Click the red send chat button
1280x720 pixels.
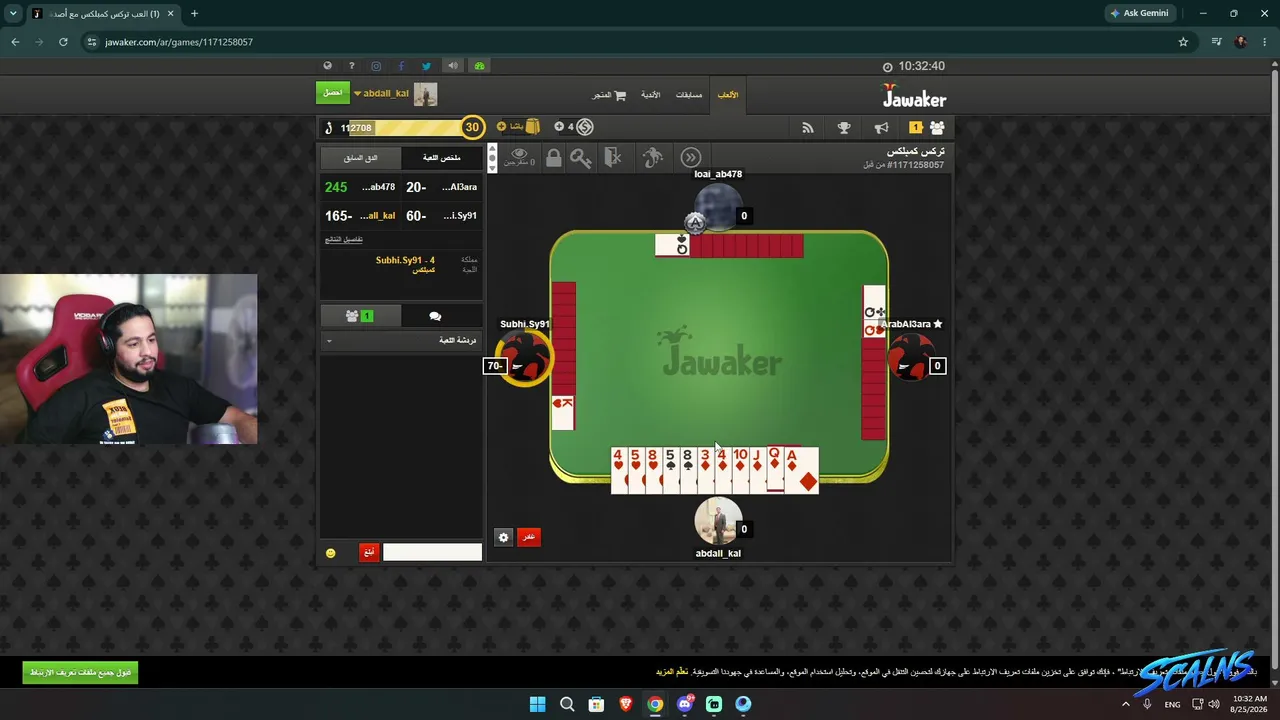(369, 552)
